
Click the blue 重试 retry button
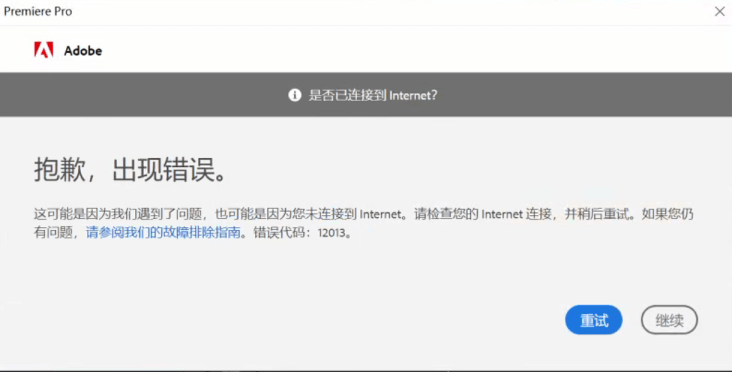coord(593,320)
